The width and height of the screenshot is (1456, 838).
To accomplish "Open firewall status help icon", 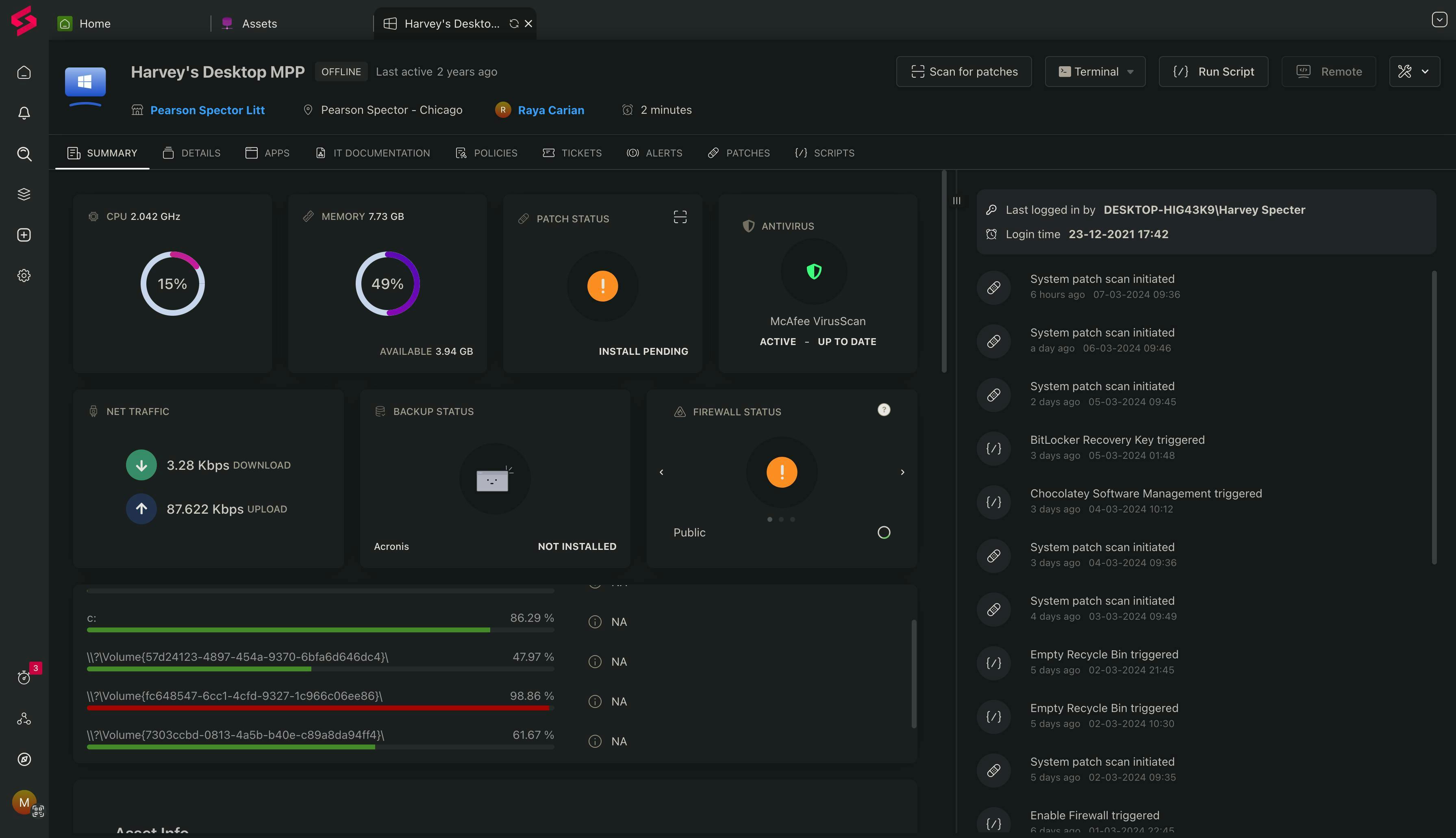I will pyautogui.click(x=883, y=410).
